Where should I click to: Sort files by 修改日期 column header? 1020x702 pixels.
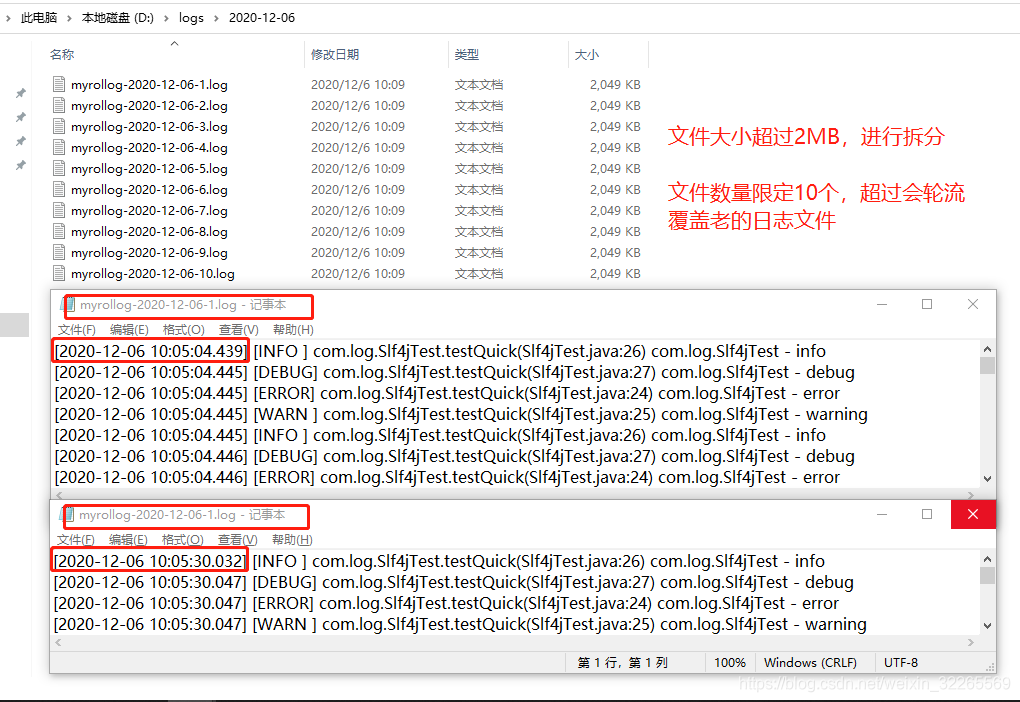[x=335, y=55]
